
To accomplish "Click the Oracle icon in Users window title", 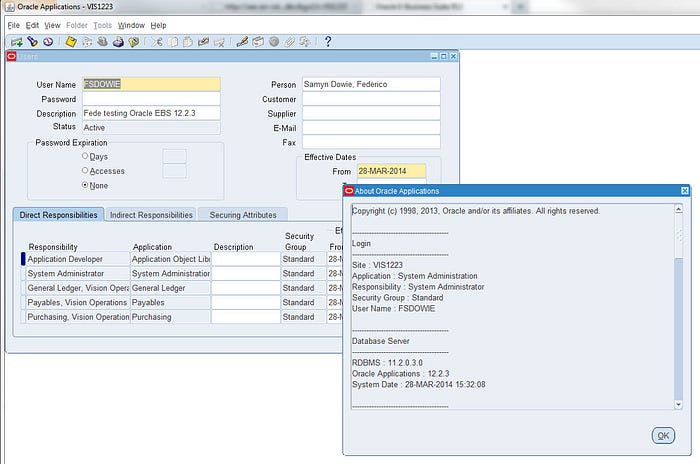I will (12, 56).
